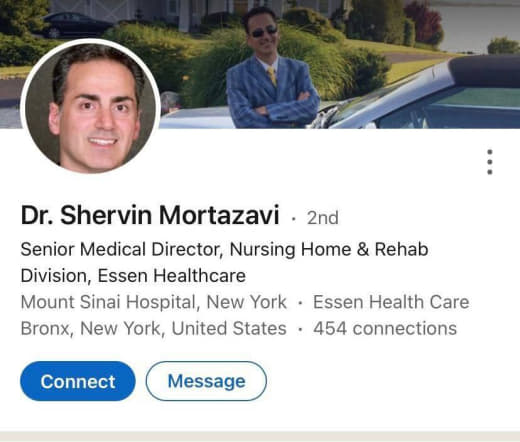Open the 454 connections link
This screenshot has height=442, width=520.
(x=385, y=328)
